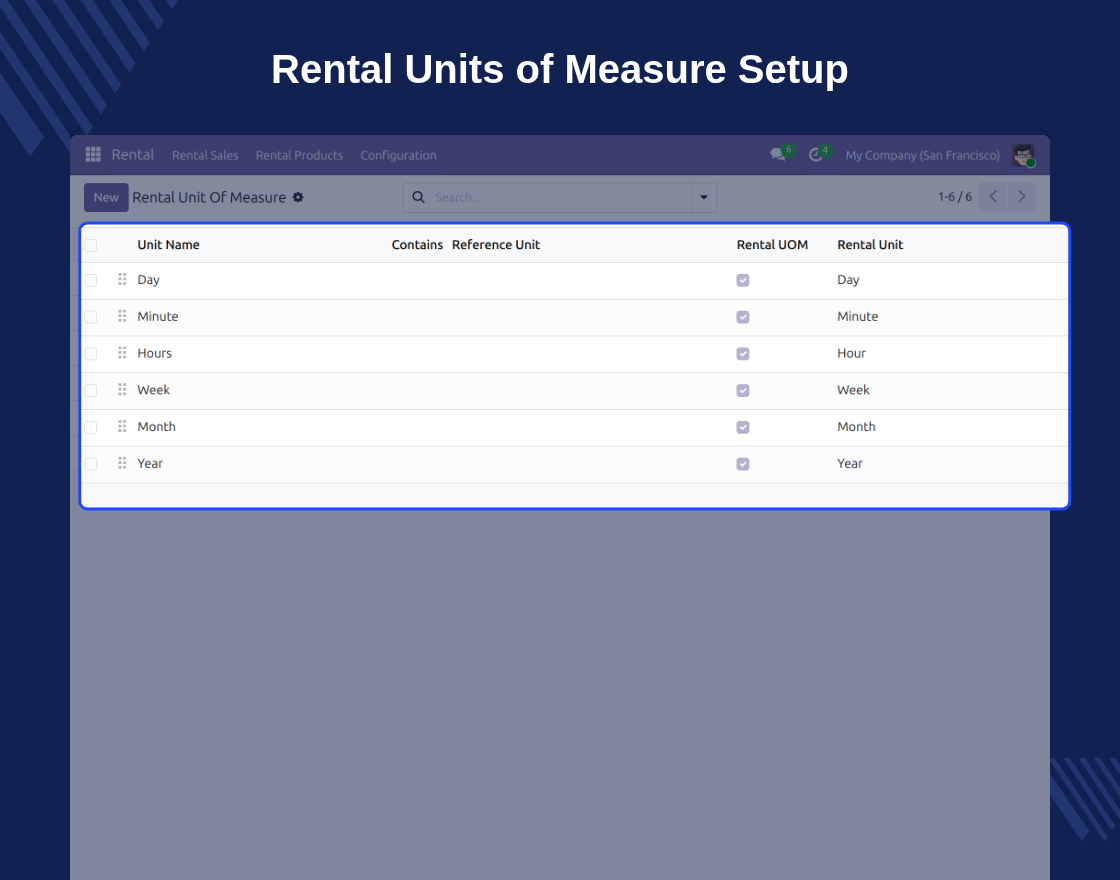Grab the drag handle for Minute row
Viewport: 1120px width, 880px height.
(122, 316)
